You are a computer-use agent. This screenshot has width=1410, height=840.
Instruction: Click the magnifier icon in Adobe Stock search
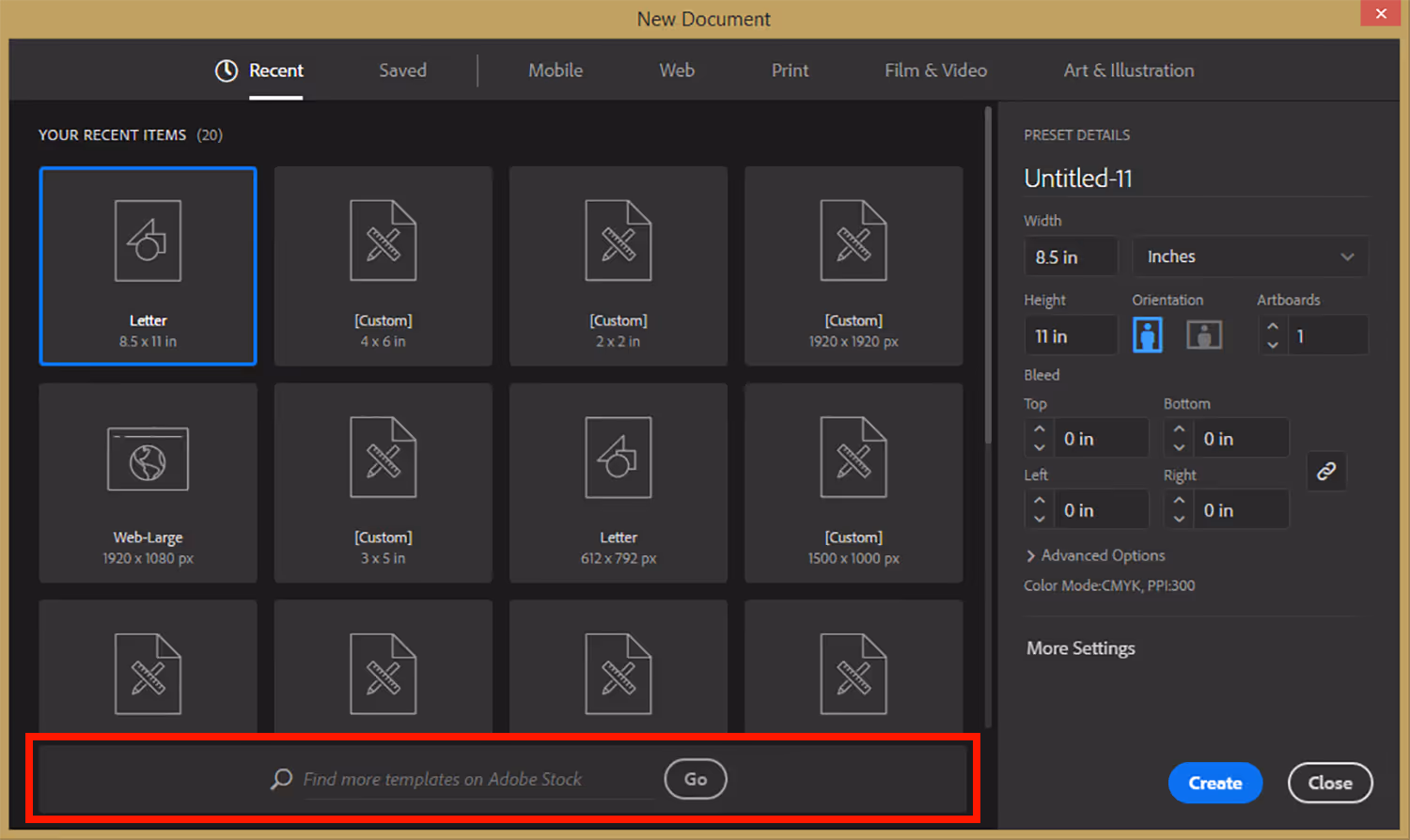[281, 779]
